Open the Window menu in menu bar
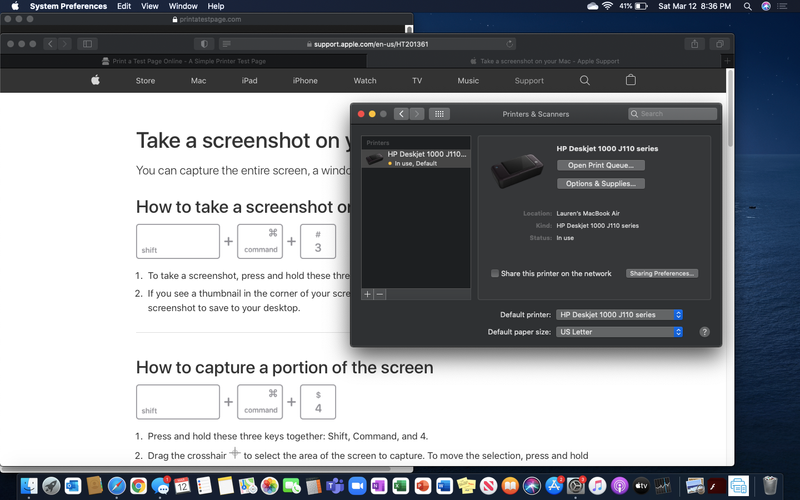Image resolution: width=800 pixels, height=500 pixels. point(182,6)
